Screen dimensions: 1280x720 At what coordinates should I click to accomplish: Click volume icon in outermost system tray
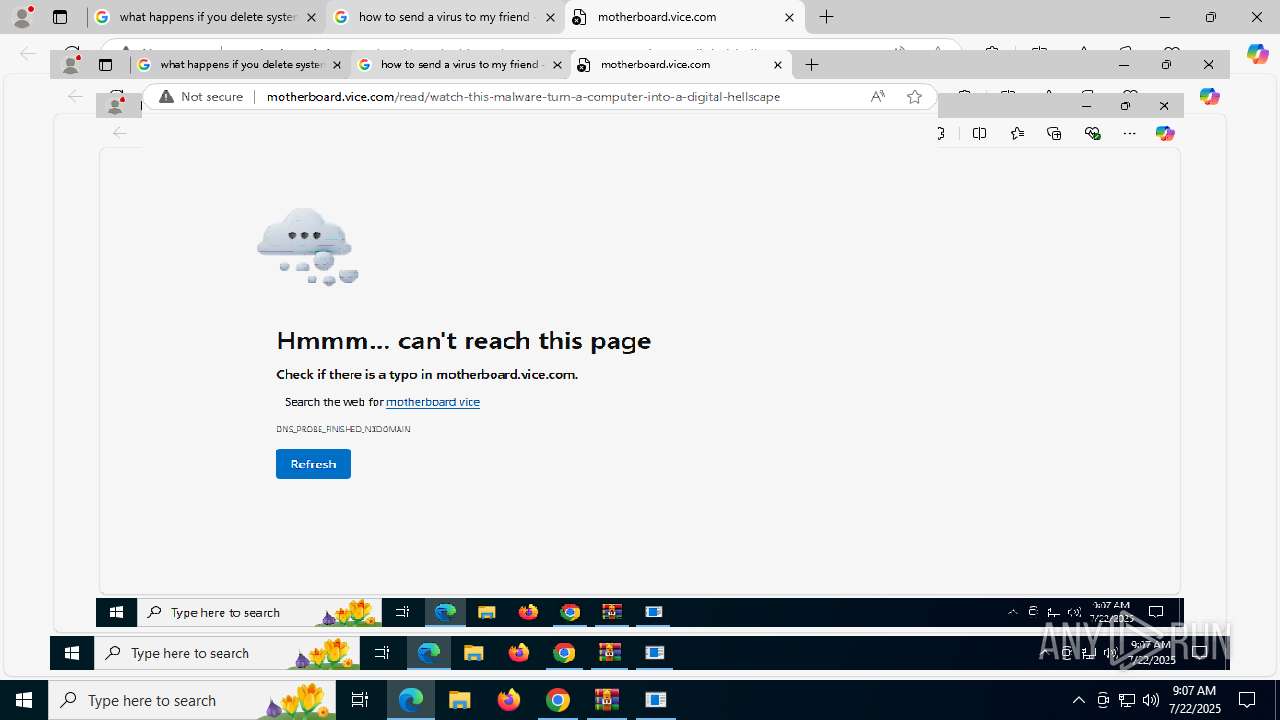1151,700
